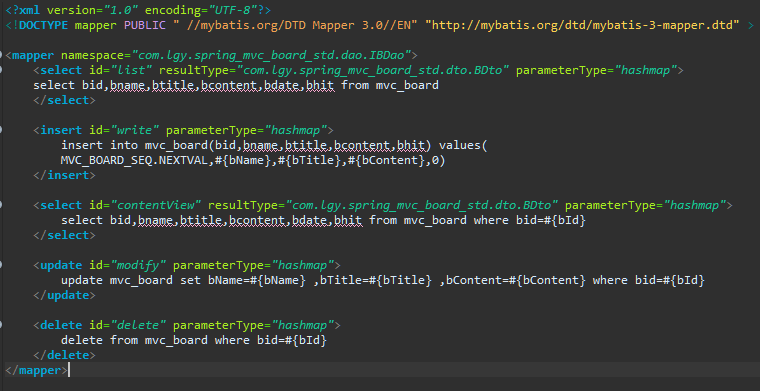This screenshot has width=760, height=391.
Task: Click the closing mapper tag
Action: (x=36, y=371)
